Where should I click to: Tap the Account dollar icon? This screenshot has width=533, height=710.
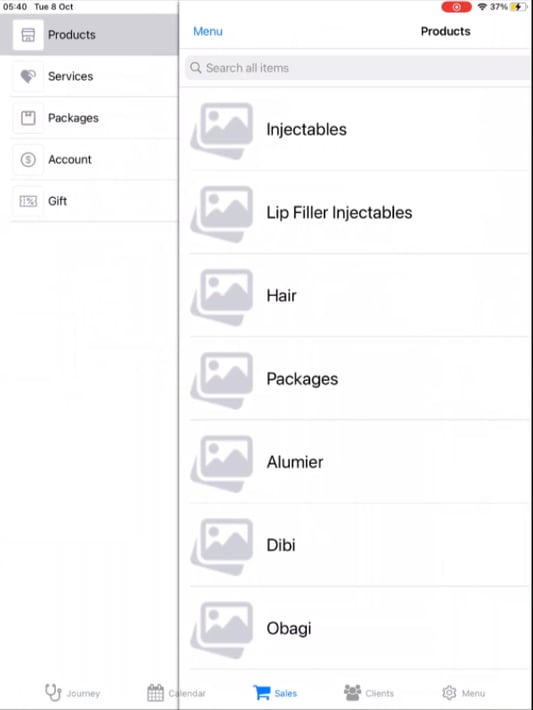click(x=28, y=159)
